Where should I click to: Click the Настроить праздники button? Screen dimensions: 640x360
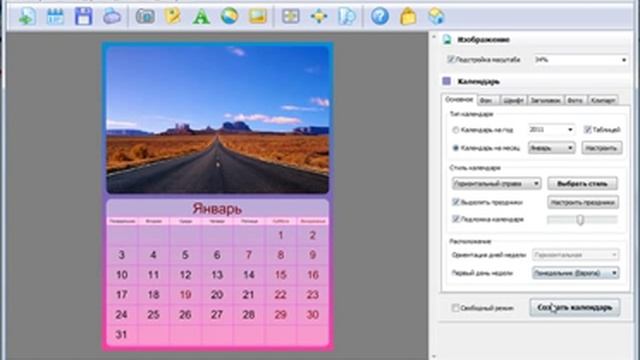click(582, 202)
